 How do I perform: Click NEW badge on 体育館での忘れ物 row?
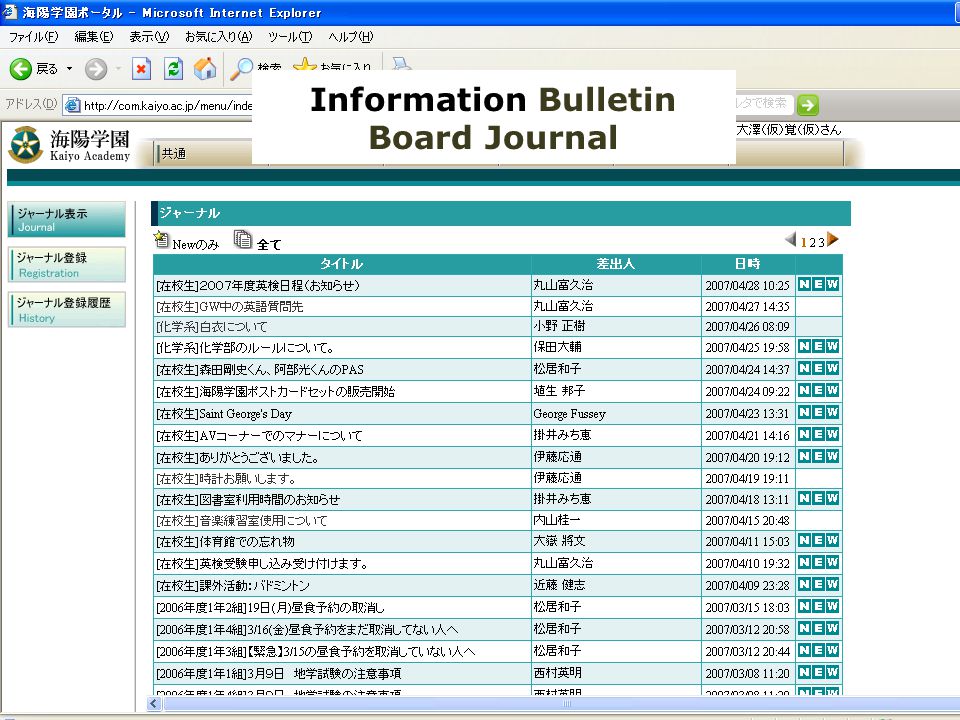click(x=819, y=540)
